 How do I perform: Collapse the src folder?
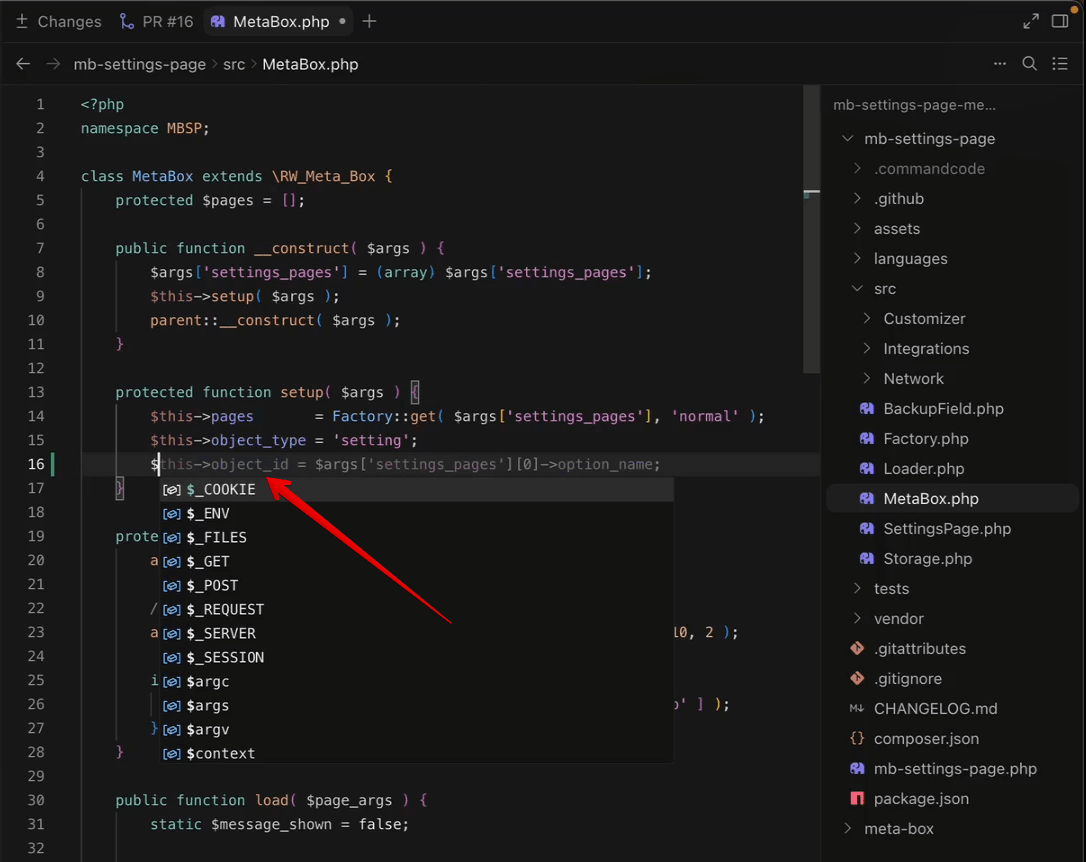[857, 289]
